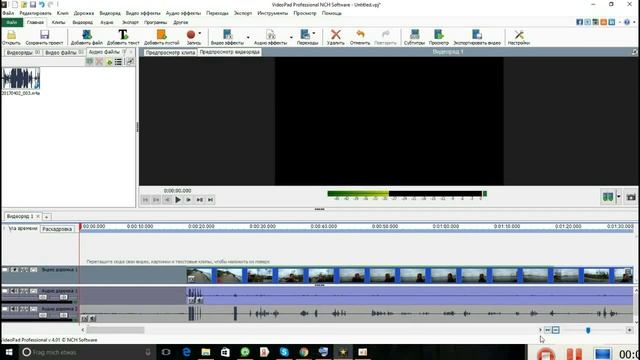
Task: Hide the Видео дорожка 1 track
Action: pos(14,270)
